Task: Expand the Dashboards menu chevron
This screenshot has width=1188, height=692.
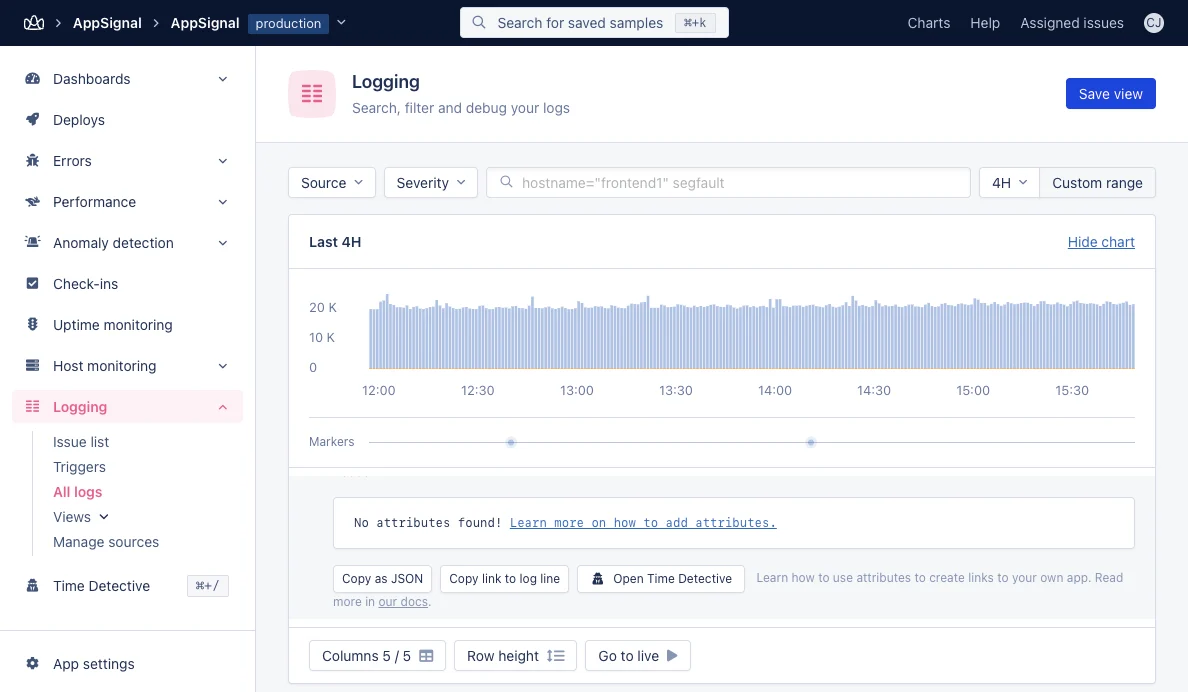Action: click(x=223, y=79)
